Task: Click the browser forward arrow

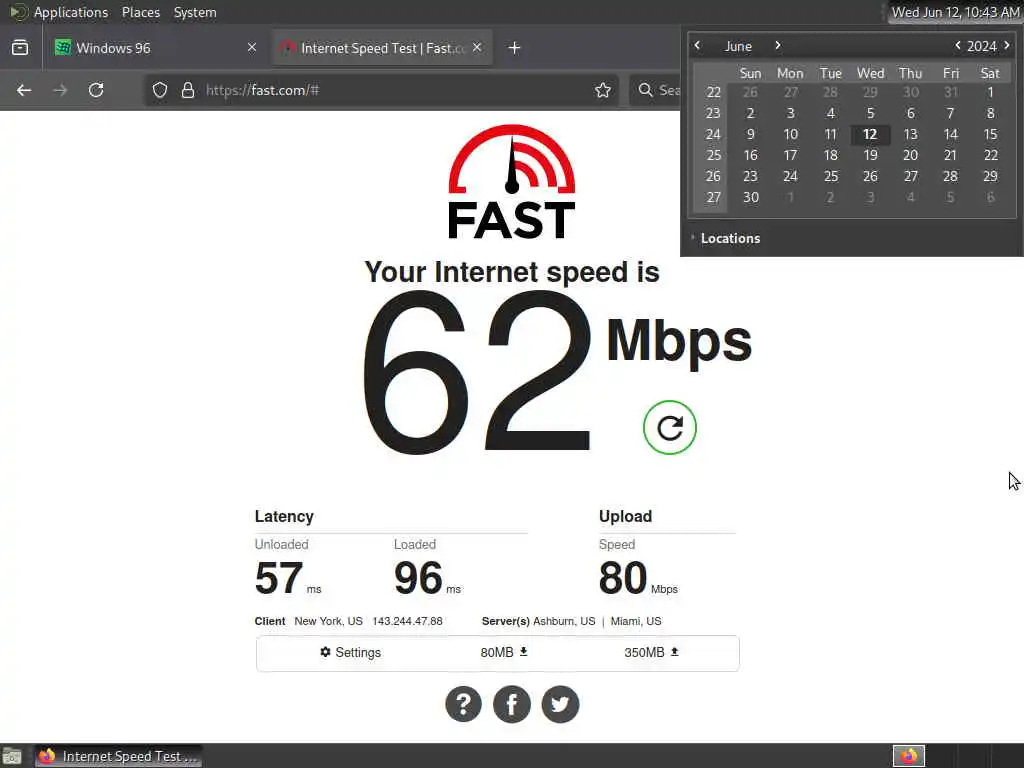Action: coord(60,90)
